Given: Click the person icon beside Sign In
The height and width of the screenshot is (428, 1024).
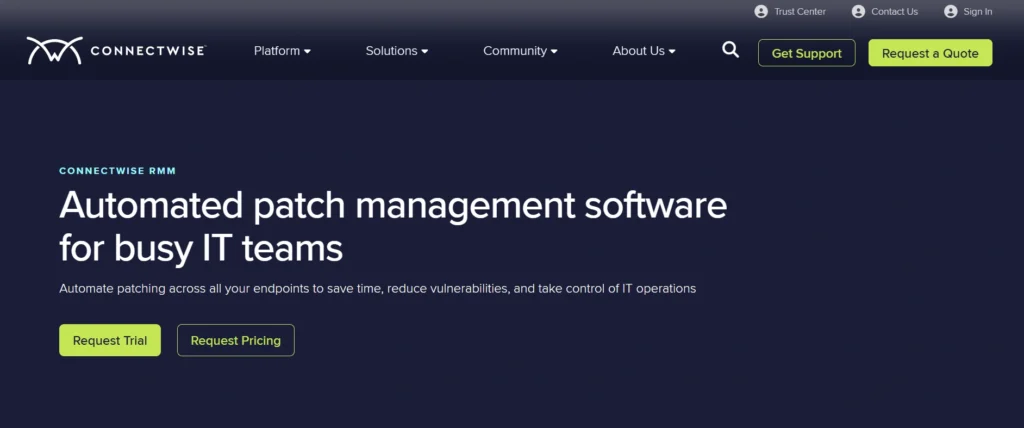Looking at the screenshot, I should point(951,12).
